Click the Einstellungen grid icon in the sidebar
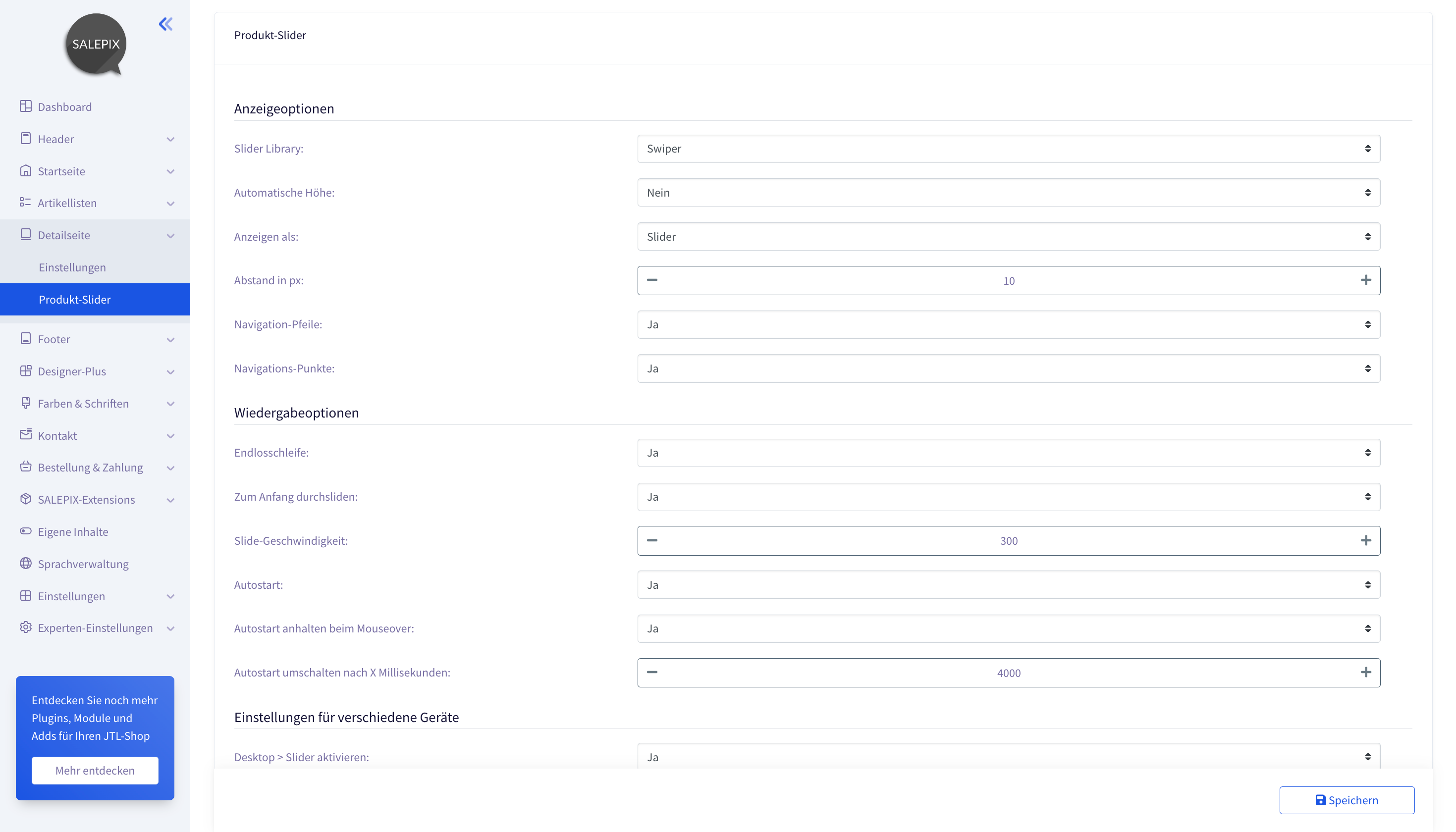Screen dimensions: 1456x832 coord(26,595)
